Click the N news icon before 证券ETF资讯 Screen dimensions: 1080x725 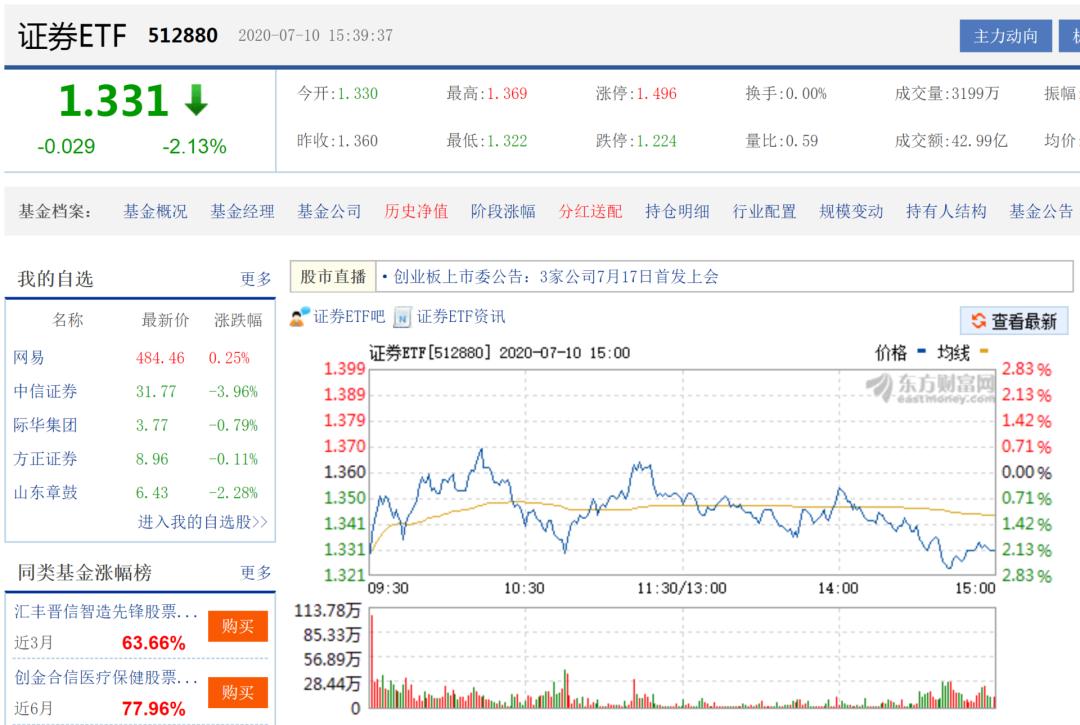click(403, 318)
